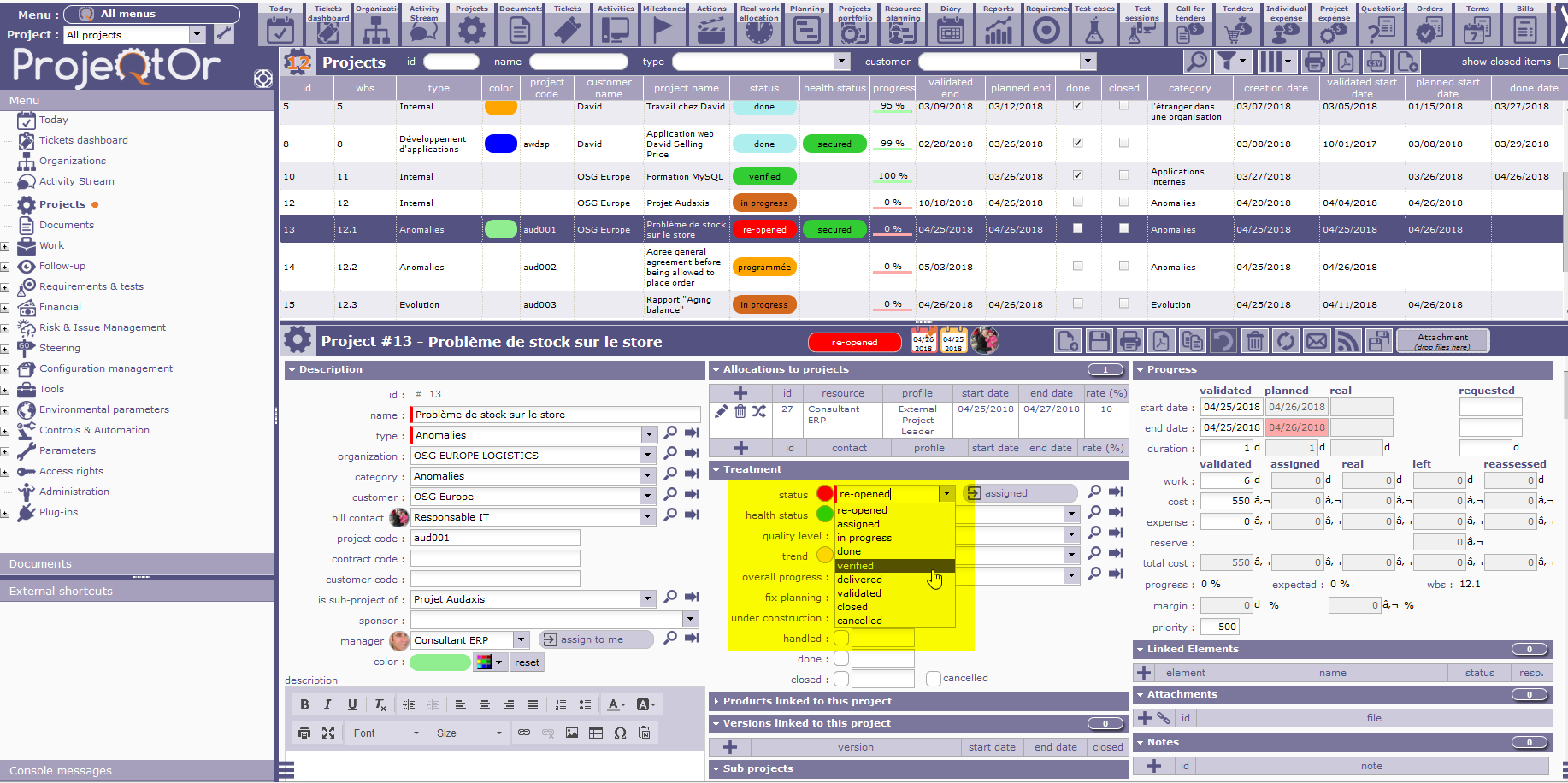The height and width of the screenshot is (783, 1568).
Task: Export project list to CSV
Action: (1376, 62)
